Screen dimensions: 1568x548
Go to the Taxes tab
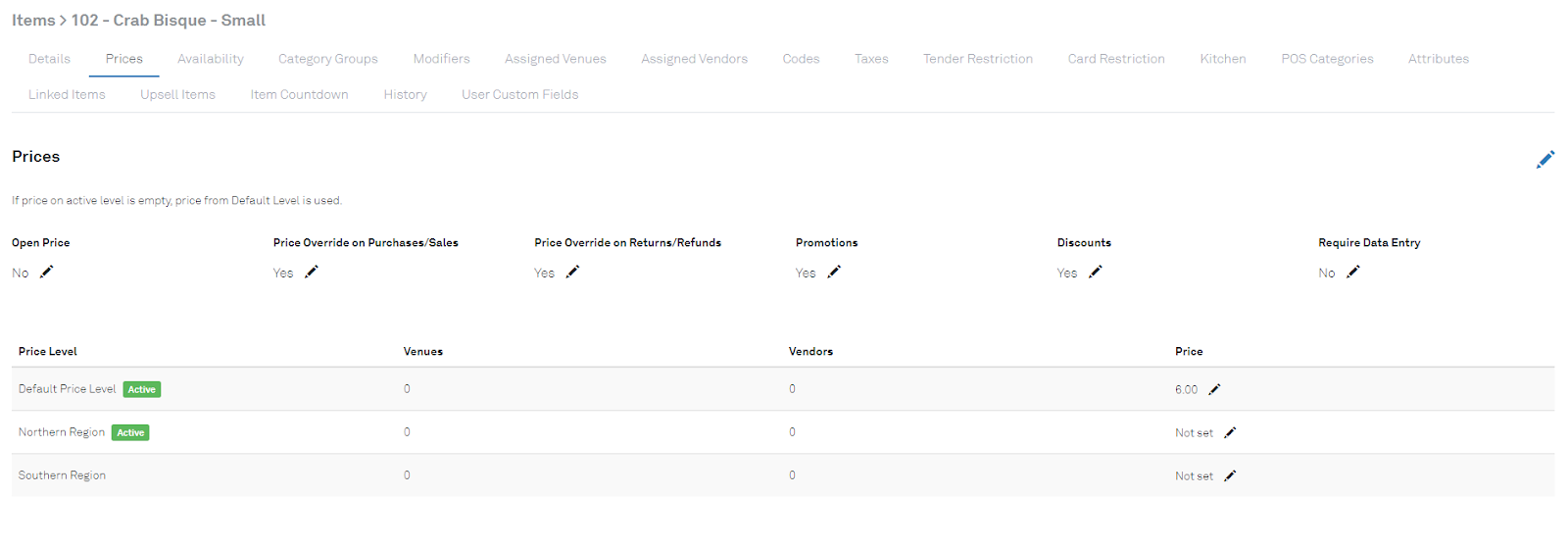[871, 59]
